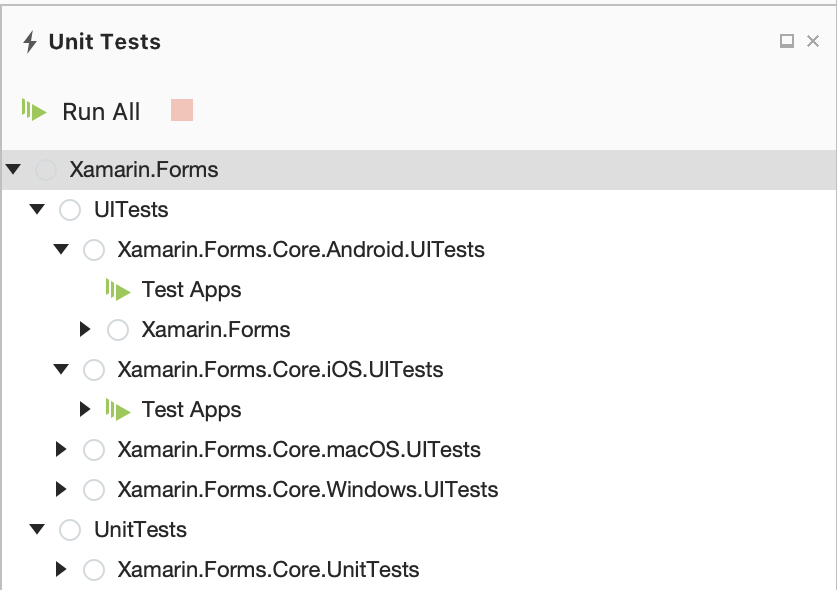Click the Run All green play icon
The image size is (837, 590).
coord(34,111)
